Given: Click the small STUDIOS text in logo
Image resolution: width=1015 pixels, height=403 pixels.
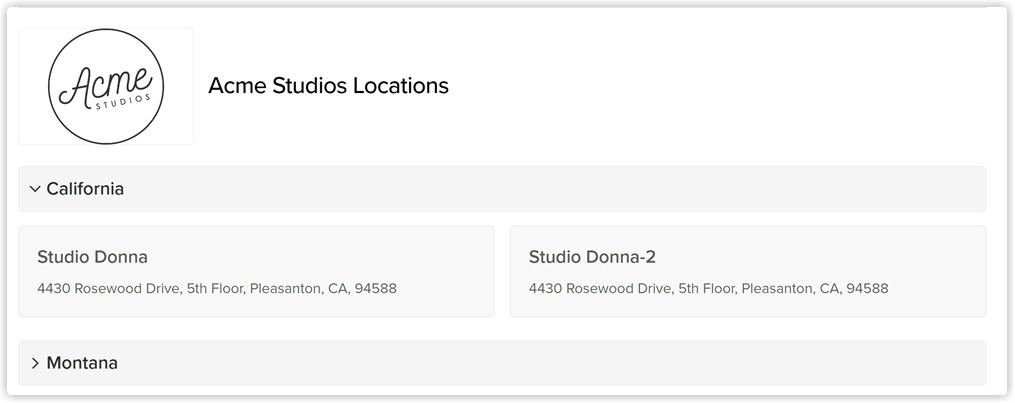Looking at the screenshot, I should click(123, 102).
